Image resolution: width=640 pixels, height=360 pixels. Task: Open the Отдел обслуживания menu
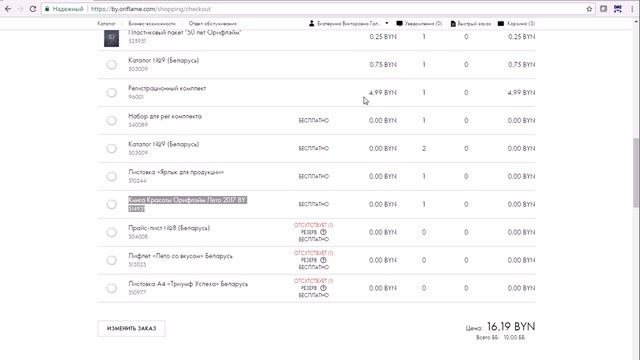pyautogui.click(x=212, y=24)
